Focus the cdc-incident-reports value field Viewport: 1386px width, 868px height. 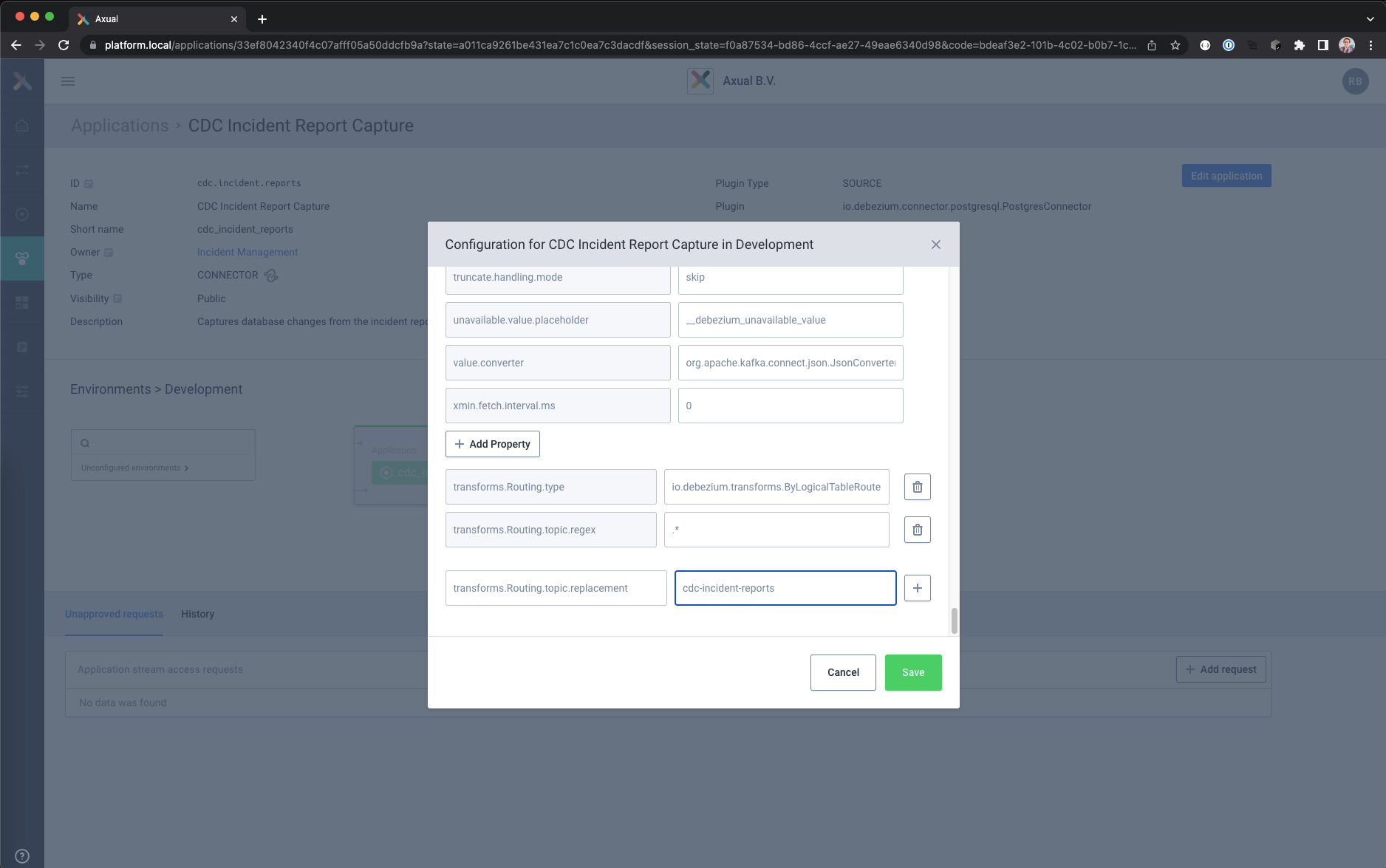click(x=785, y=588)
